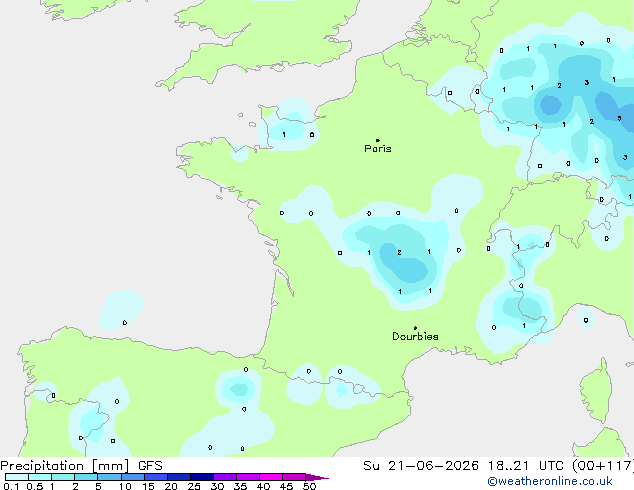634x490 pixels.
Task: Select the 25–30 mm legend swatch
Action: pyautogui.click(x=202, y=477)
